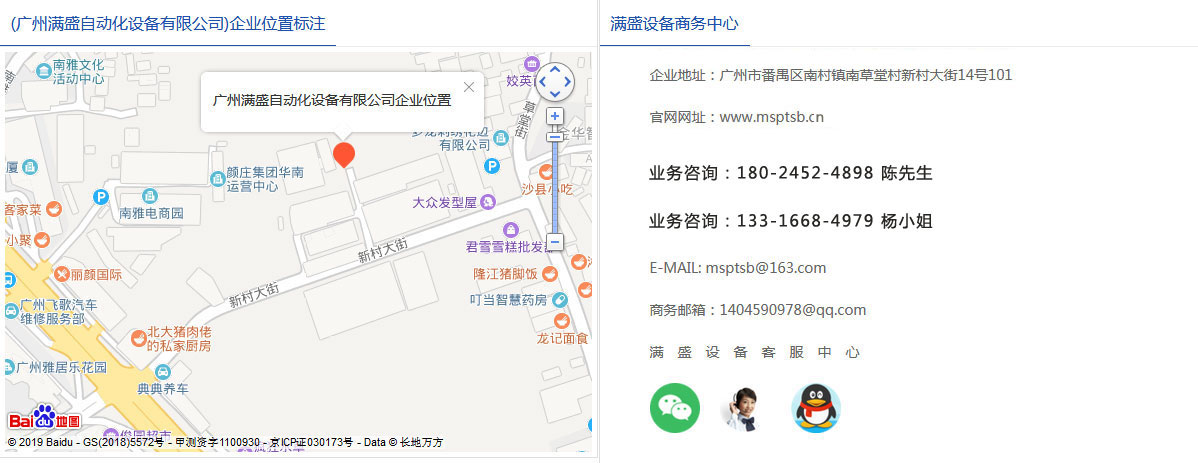Screen dimensions: 1198x463
Task: Zoom in with the map plus button
Action: coord(555,116)
